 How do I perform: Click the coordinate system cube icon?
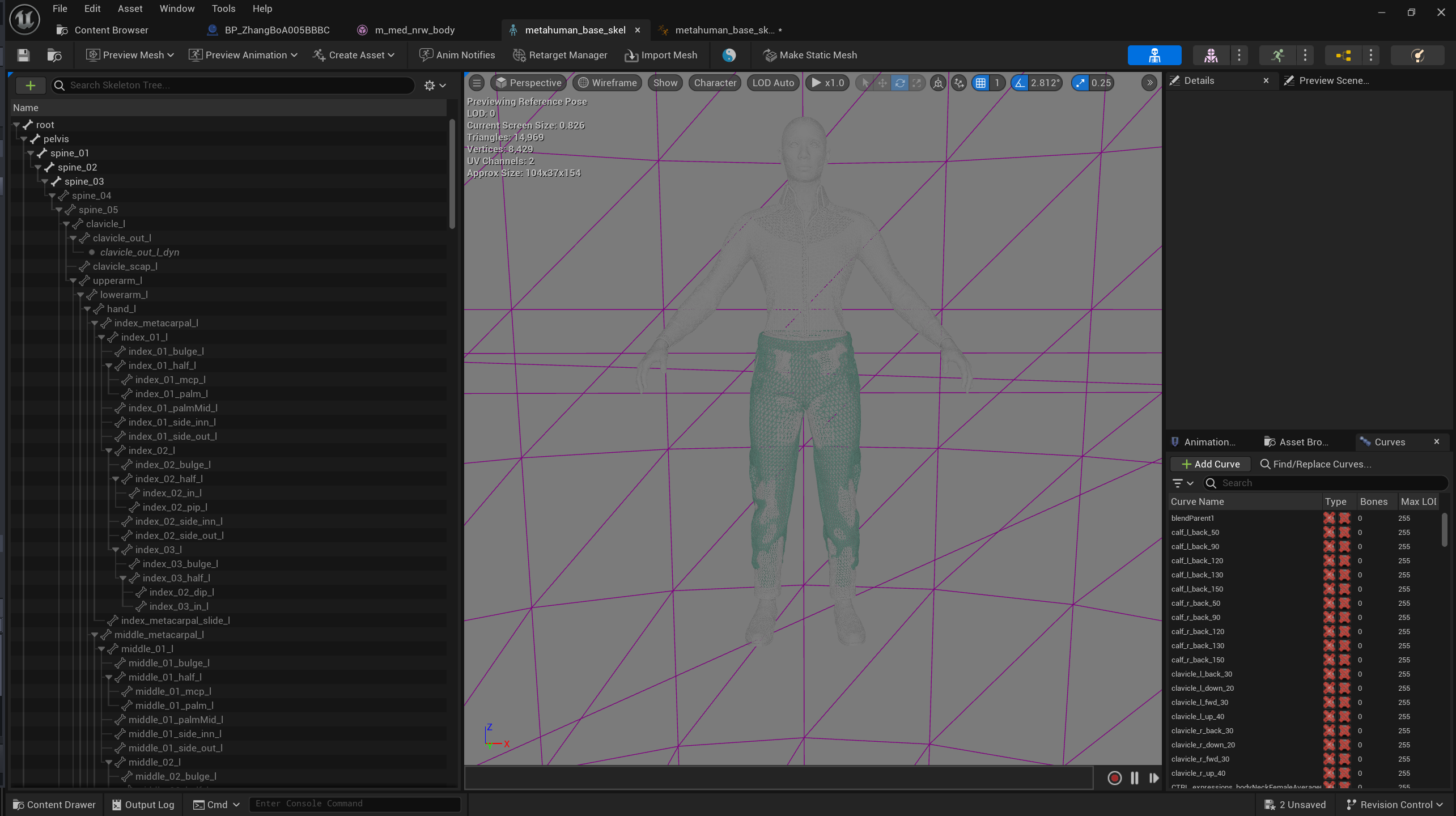tap(938, 83)
